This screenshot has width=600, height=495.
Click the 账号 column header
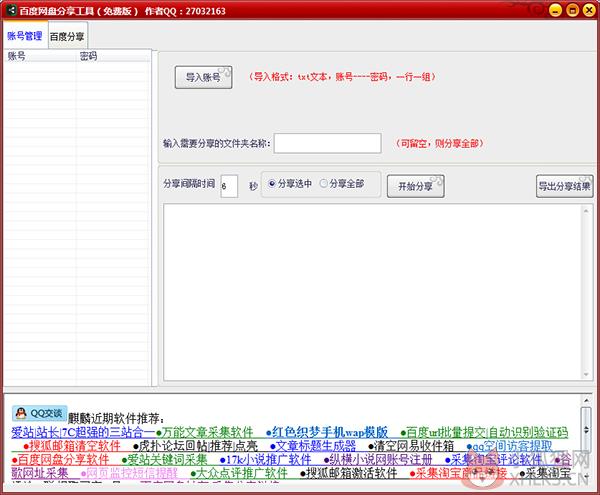point(39,56)
